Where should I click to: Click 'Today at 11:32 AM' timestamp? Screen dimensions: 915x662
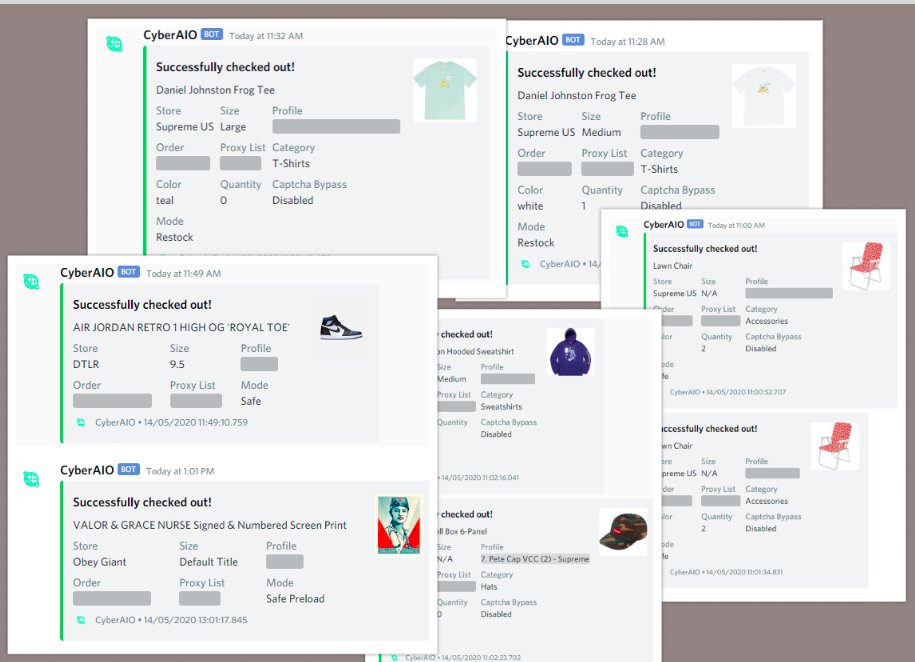pyautogui.click(x=266, y=36)
